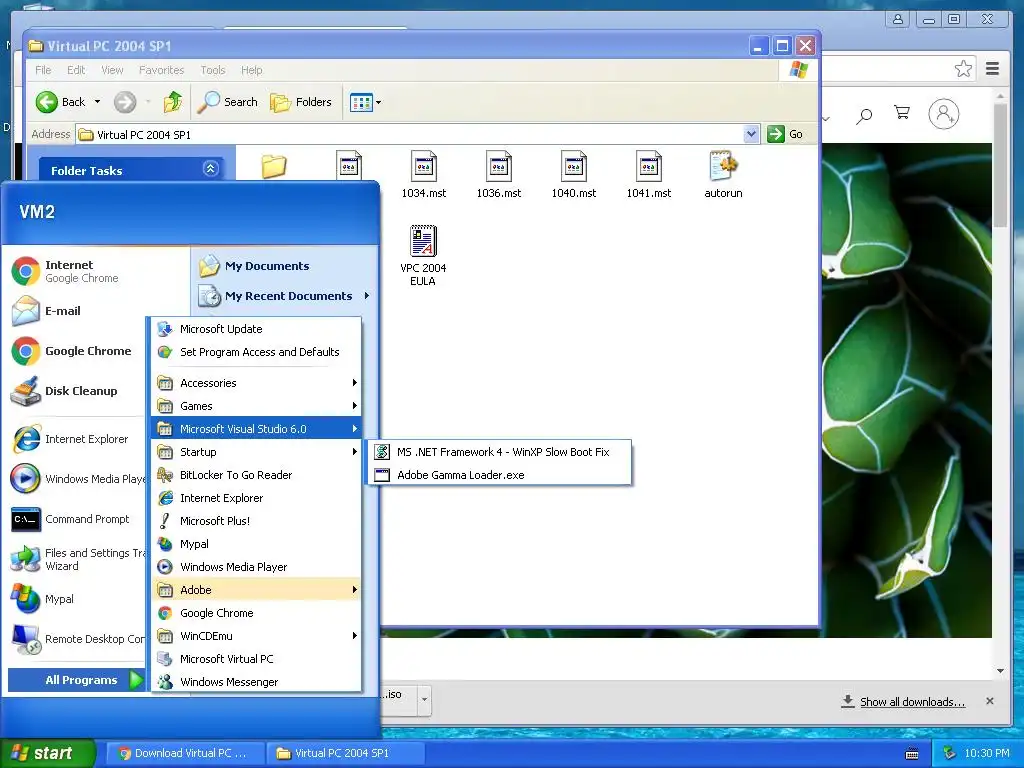Open the Tools menu

[212, 70]
